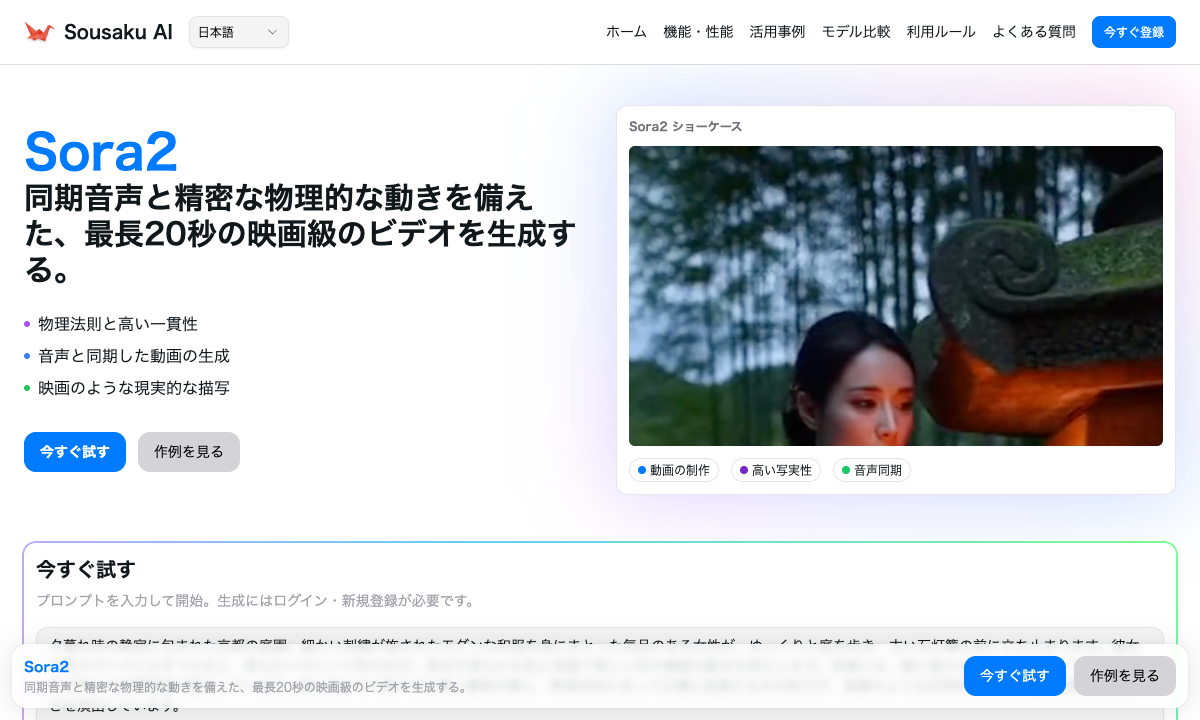The width and height of the screenshot is (1200, 720).
Task: Select the 動画の制作 tag chip
Action: 674,470
